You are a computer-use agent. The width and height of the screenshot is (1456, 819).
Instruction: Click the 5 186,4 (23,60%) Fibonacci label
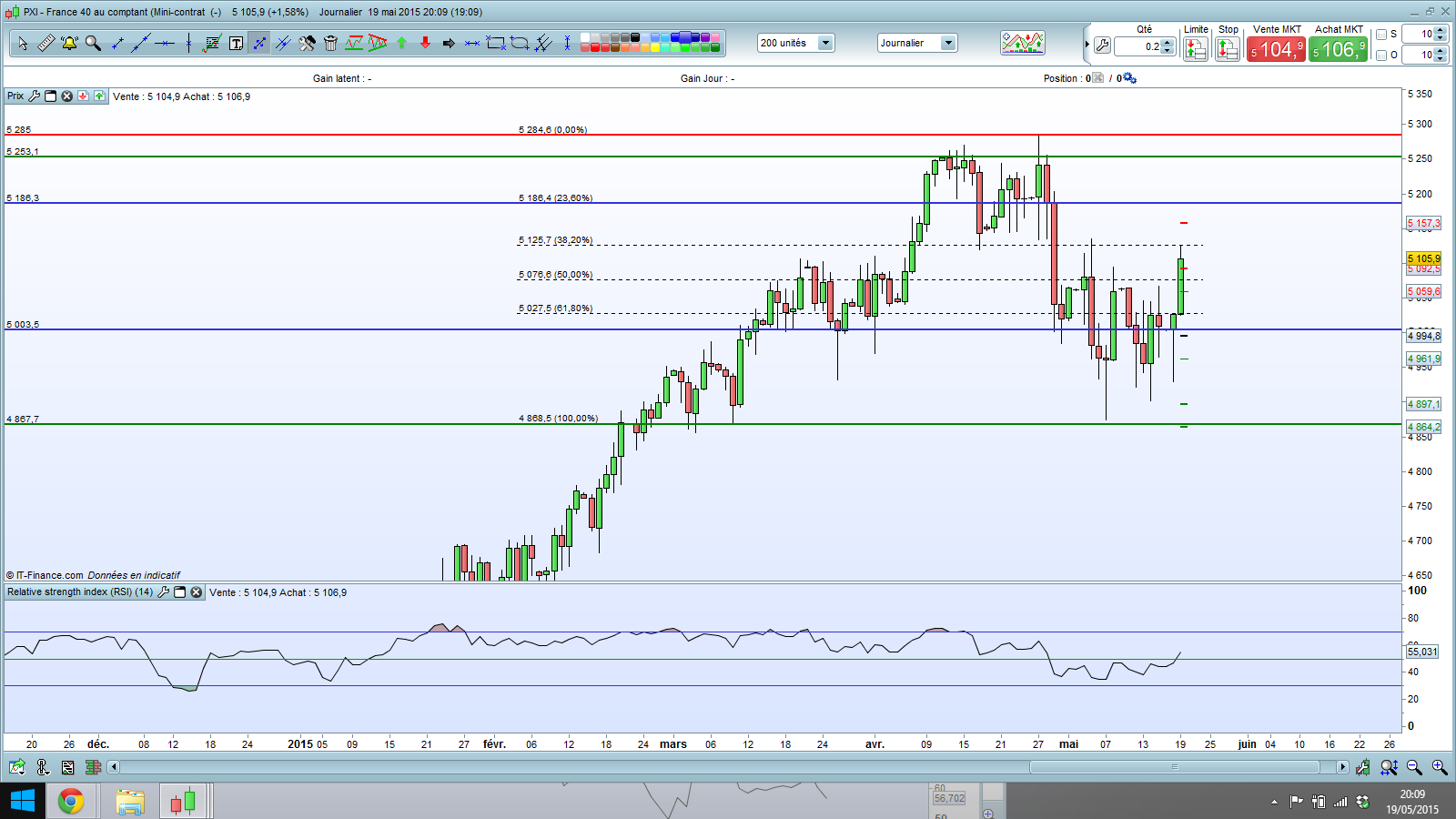[x=555, y=197]
